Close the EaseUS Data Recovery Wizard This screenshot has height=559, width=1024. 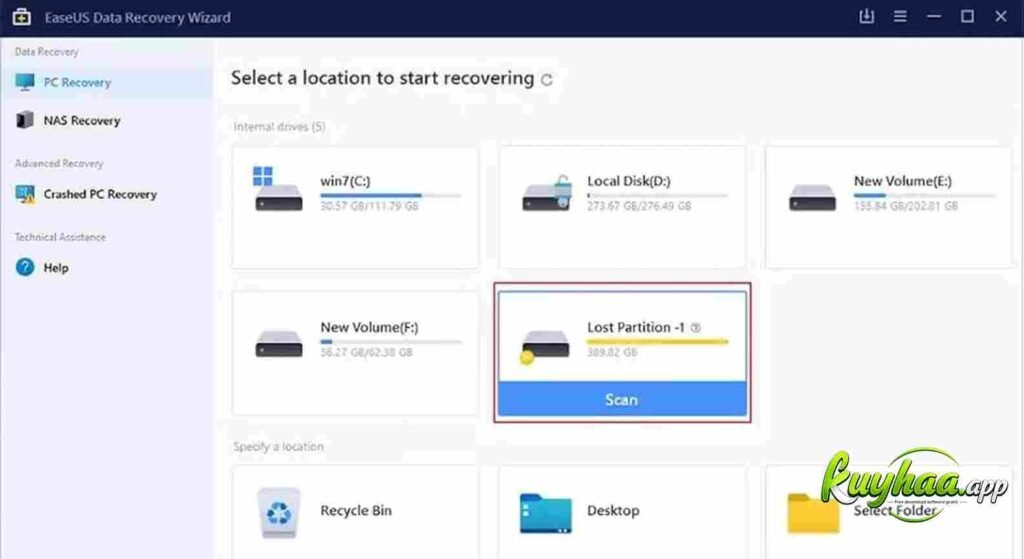pos(1000,16)
